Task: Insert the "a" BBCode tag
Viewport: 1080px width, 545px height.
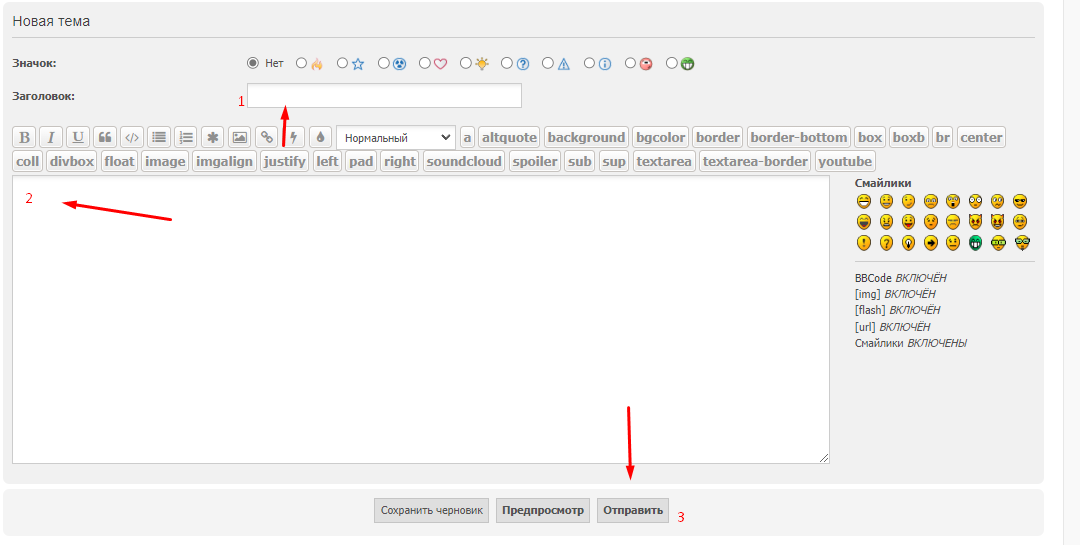Action: coord(468,137)
